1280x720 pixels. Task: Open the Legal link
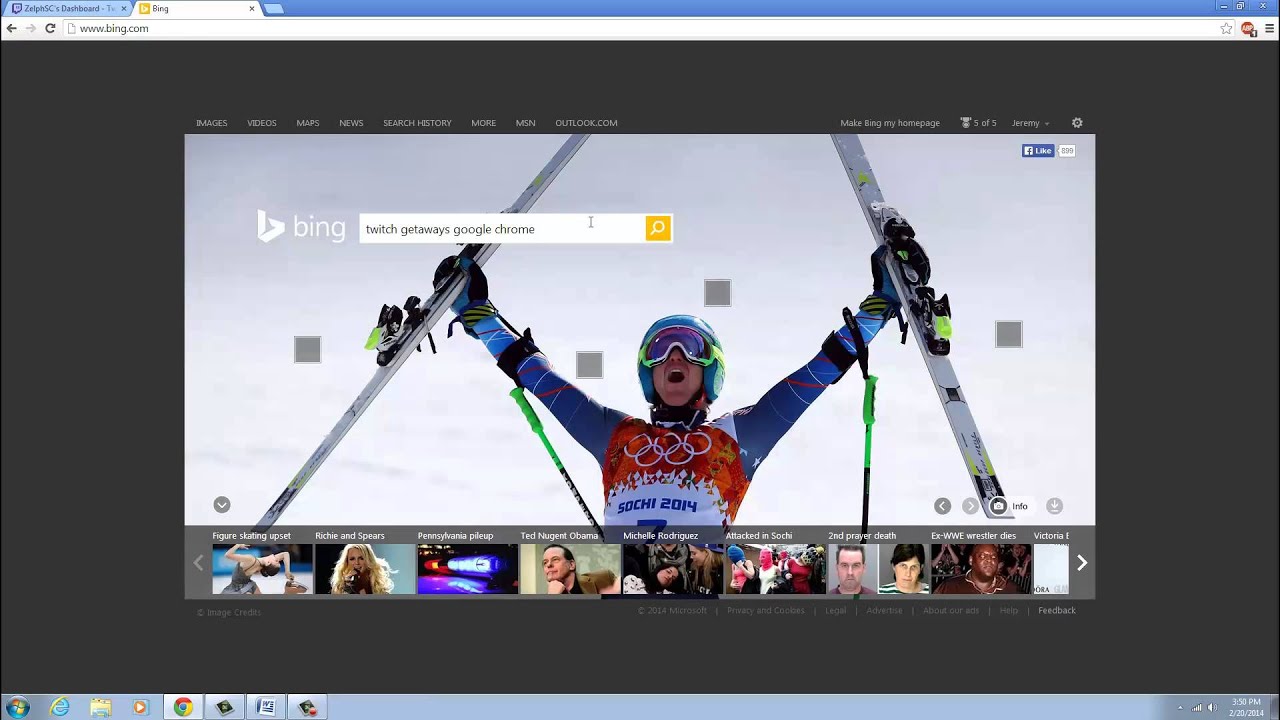(x=836, y=610)
